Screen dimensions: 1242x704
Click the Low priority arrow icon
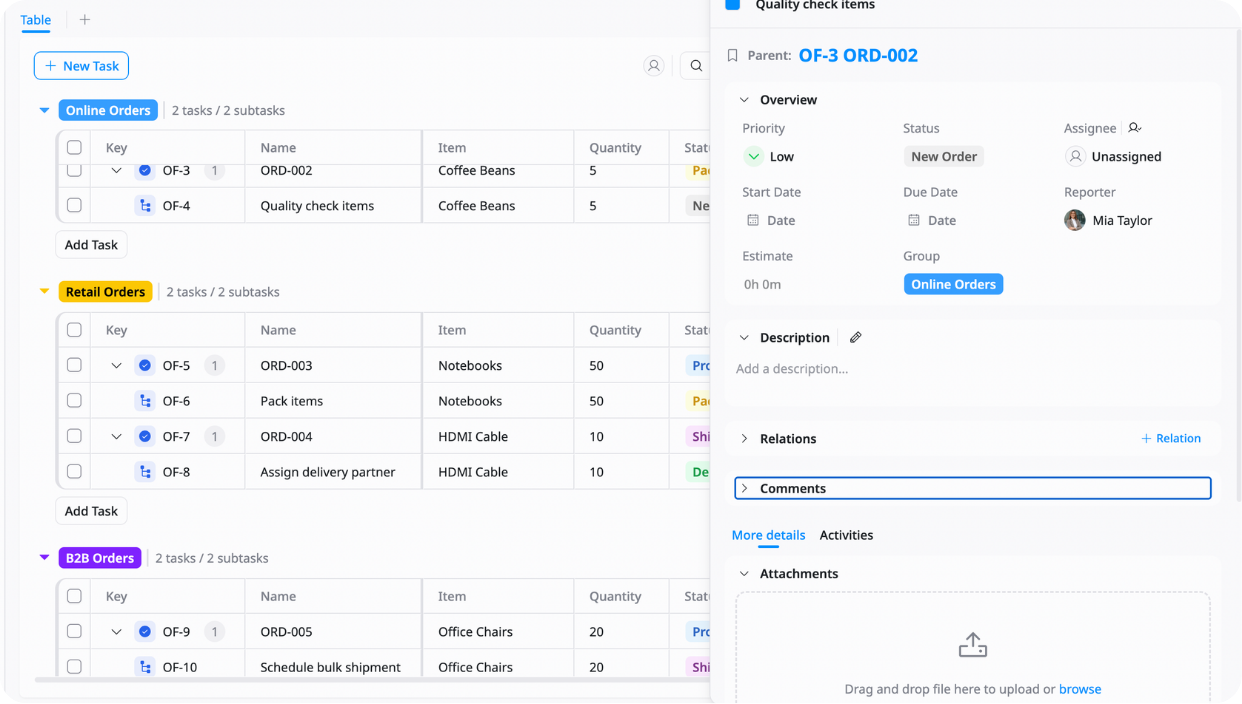pos(753,156)
